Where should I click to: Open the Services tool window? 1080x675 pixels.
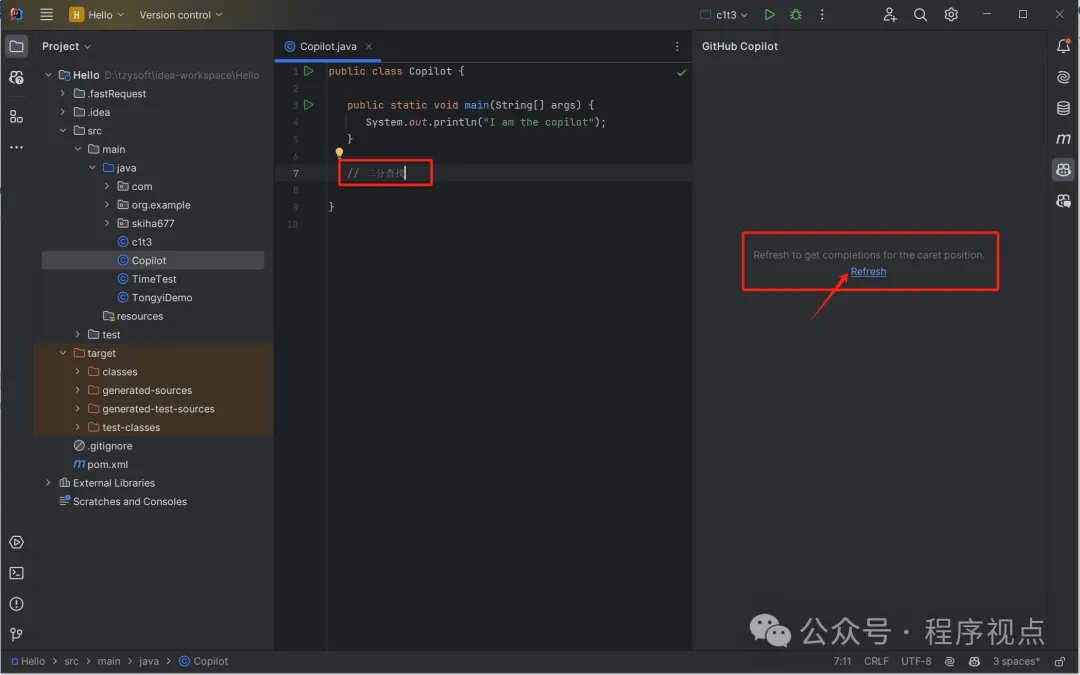(x=17, y=542)
